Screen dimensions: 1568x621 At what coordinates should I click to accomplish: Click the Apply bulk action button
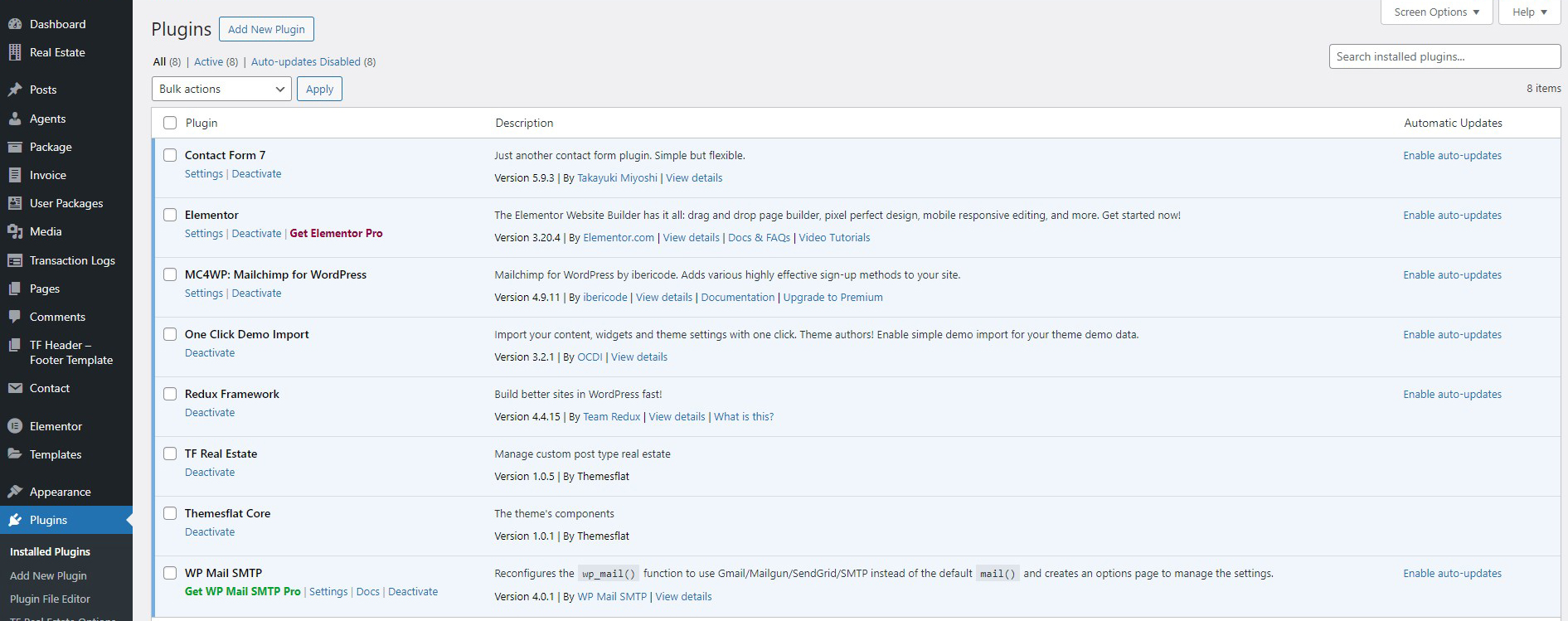pyautogui.click(x=319, y=89)
